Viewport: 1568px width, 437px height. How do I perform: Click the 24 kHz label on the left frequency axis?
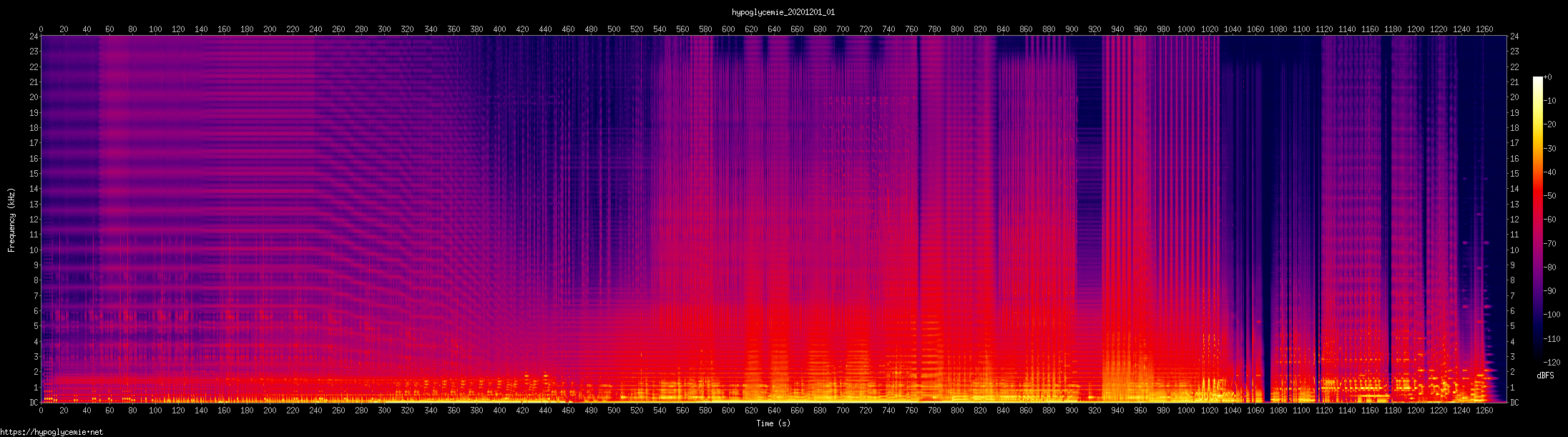point(34,36)
